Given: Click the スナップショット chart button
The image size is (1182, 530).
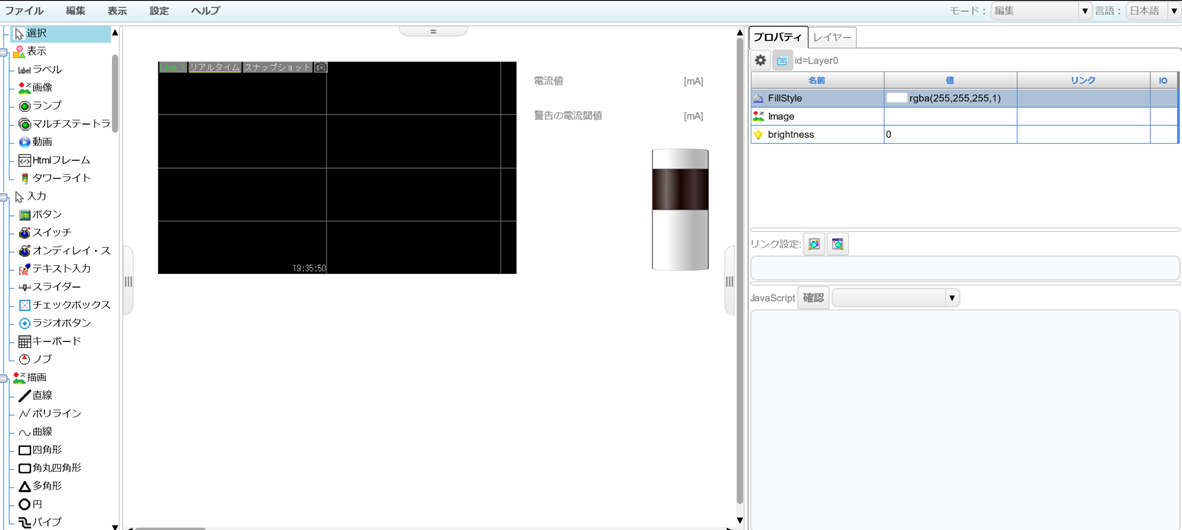Looking at the screenshot, I should pos(277,67).
